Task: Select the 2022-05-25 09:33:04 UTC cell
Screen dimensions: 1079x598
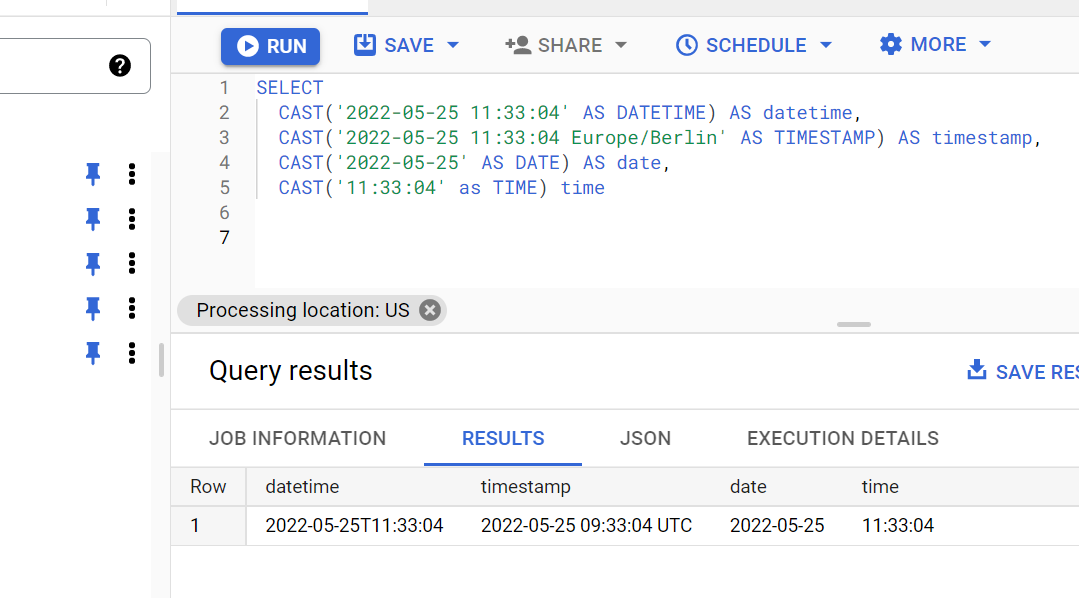Action: (586, 526)
